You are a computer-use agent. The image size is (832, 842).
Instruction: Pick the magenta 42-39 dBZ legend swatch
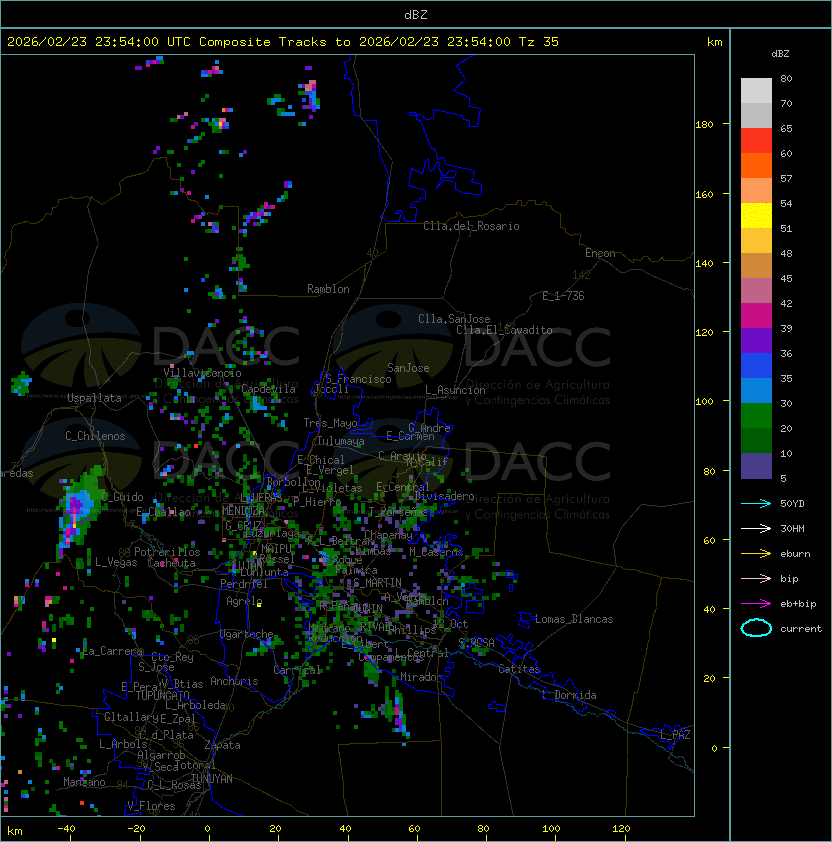756,316
